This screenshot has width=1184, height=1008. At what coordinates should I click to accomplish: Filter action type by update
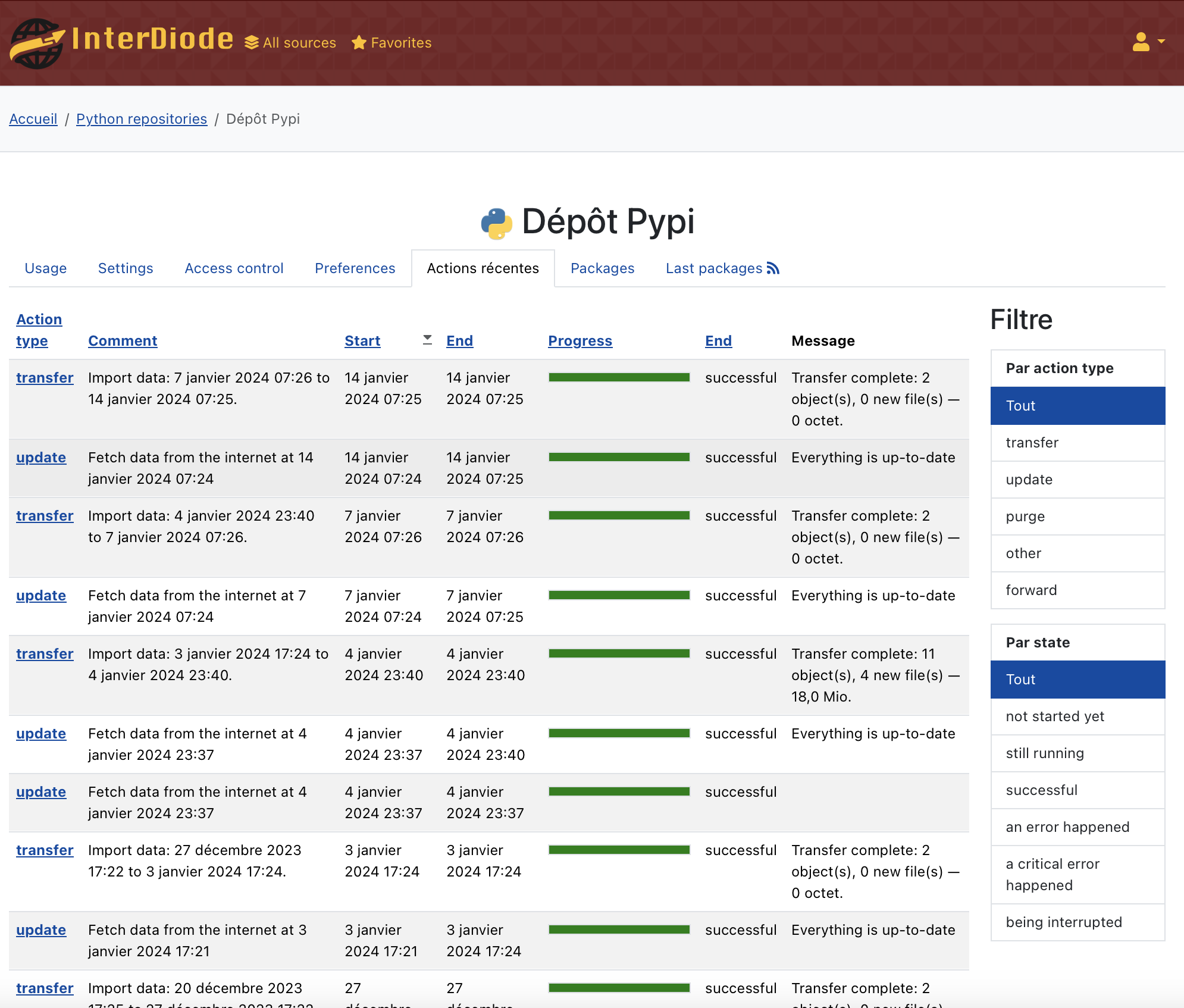[x=1077, y=480]
